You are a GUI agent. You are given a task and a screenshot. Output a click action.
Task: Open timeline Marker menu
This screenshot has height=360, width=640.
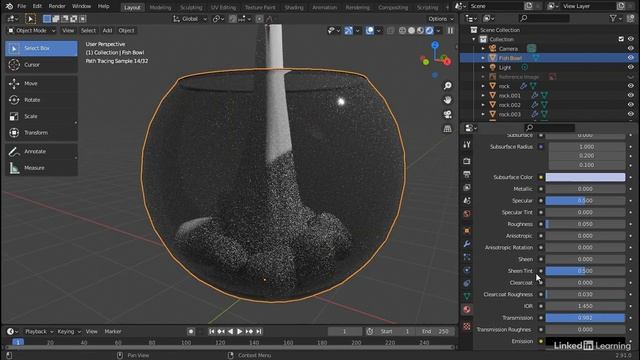[113, 331]
